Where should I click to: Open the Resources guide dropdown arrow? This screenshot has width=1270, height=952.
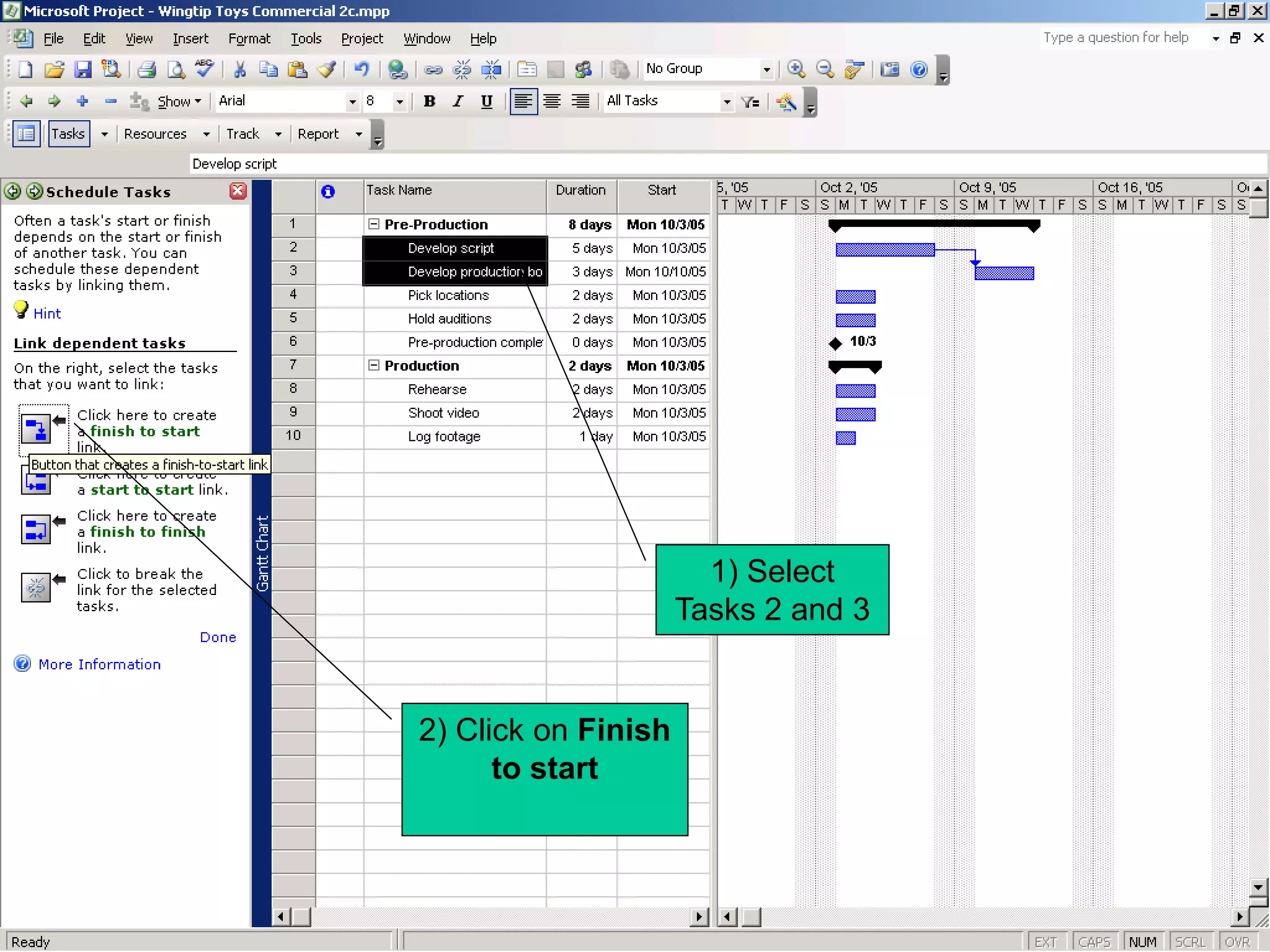pyautogui.click(x=206, y=134)
